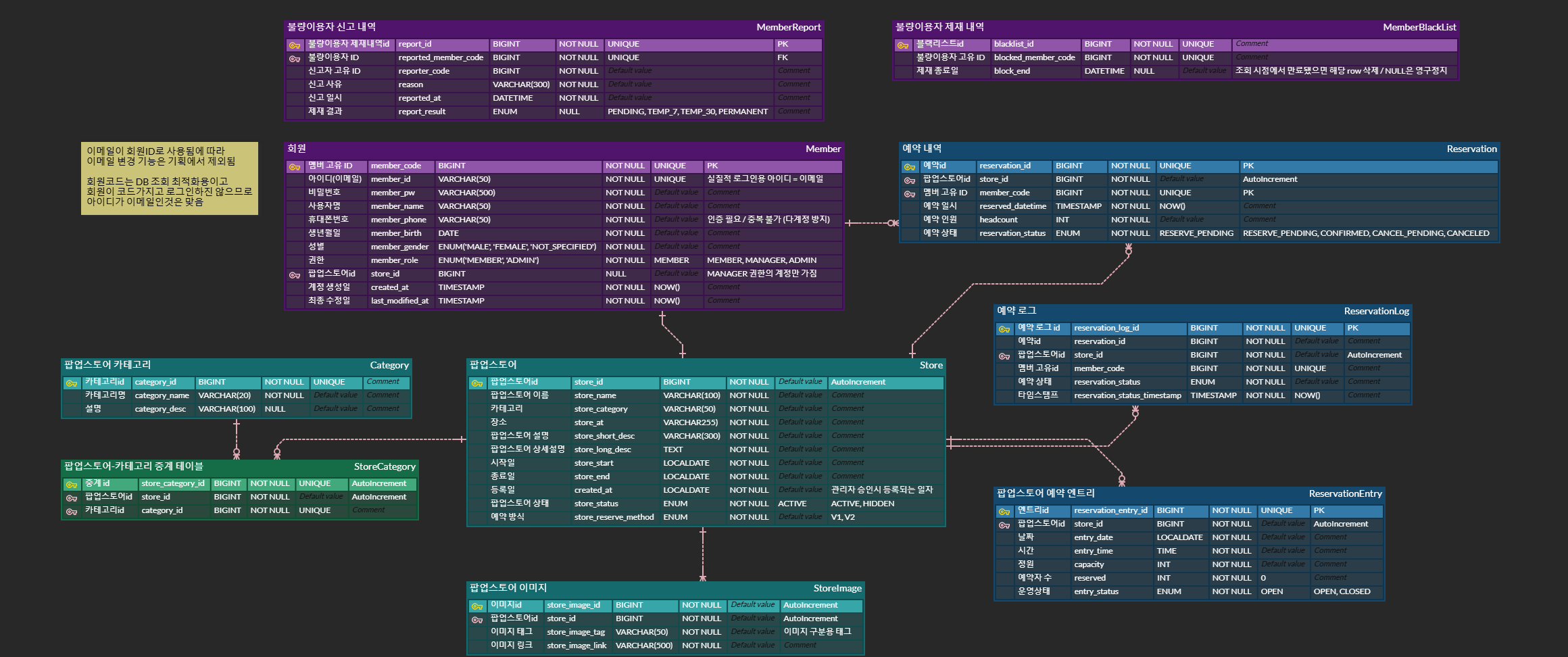Click the category_desc column cell

(x=163, y=409)
